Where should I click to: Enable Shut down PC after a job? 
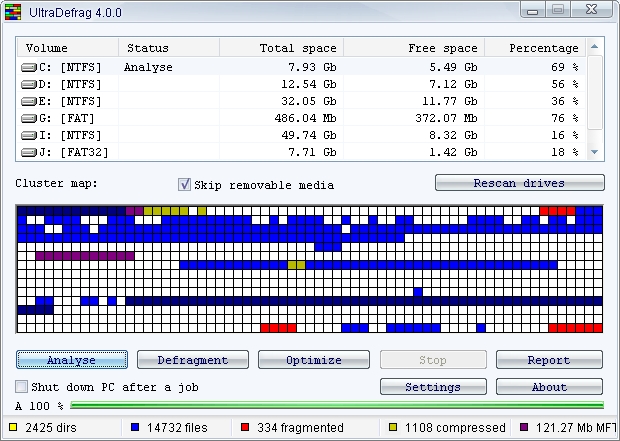pyautogui.click(x=22, y=386)
